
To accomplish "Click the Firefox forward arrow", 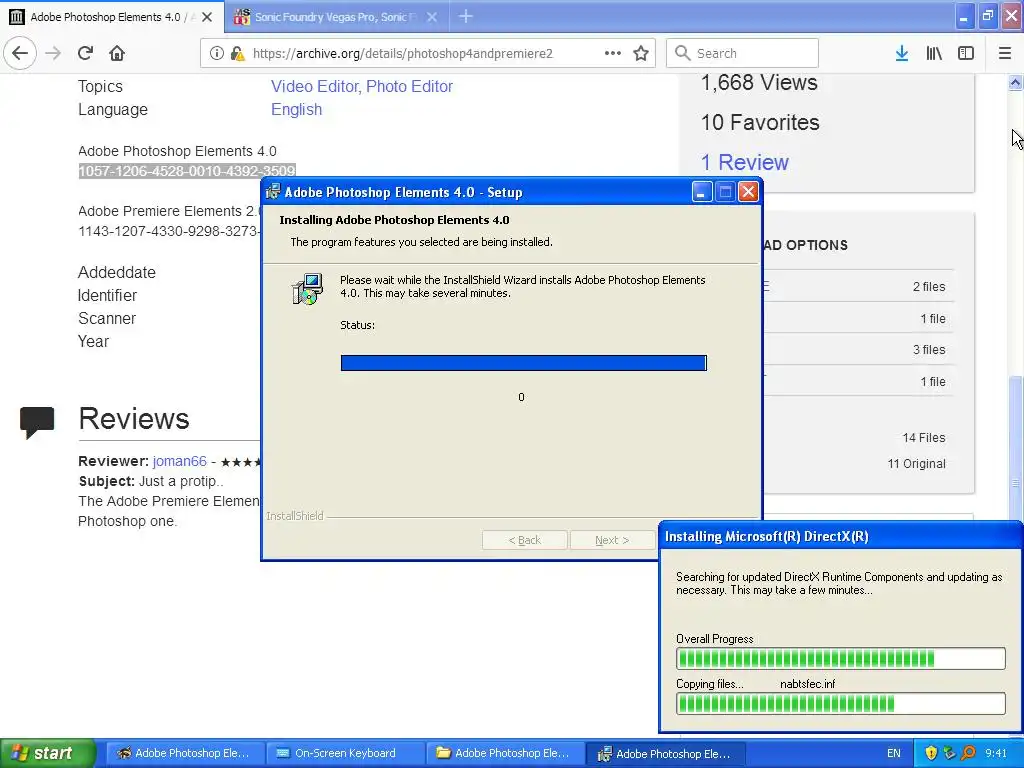I will coord(53,53).
